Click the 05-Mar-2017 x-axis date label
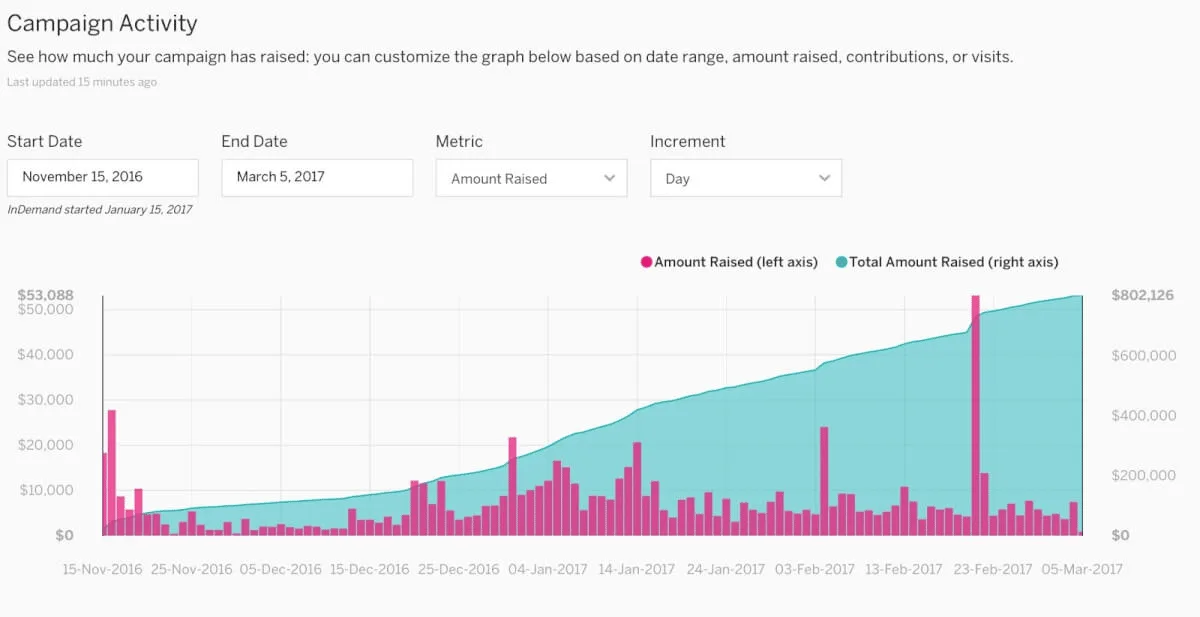 point(1082,569)
